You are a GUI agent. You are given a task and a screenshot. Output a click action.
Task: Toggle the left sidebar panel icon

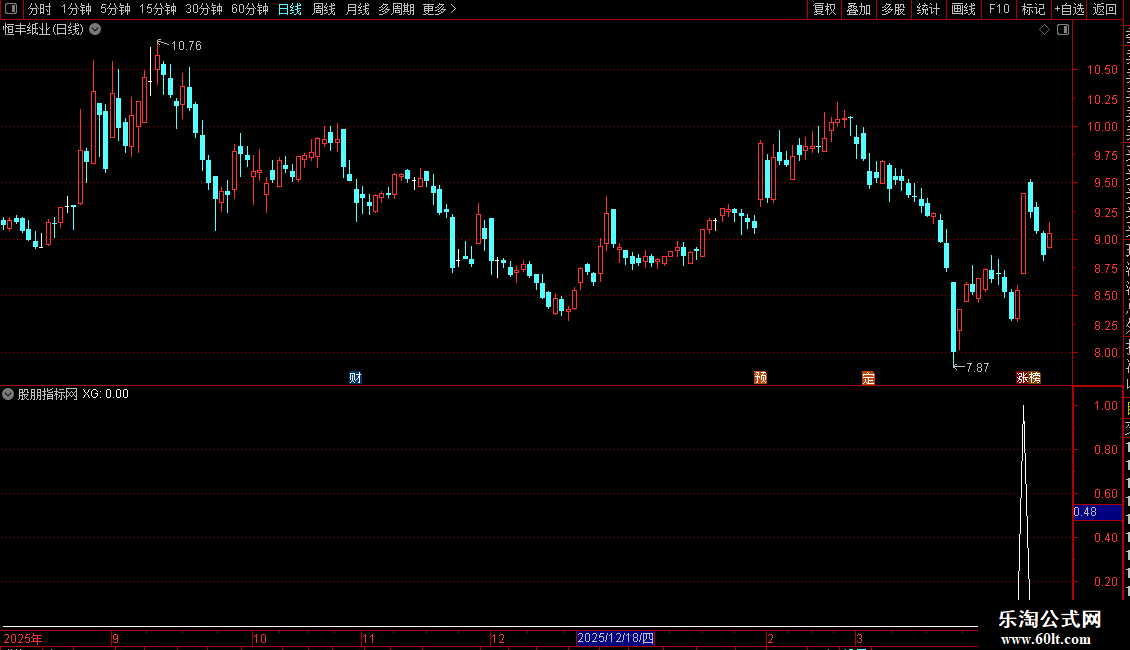11,9
